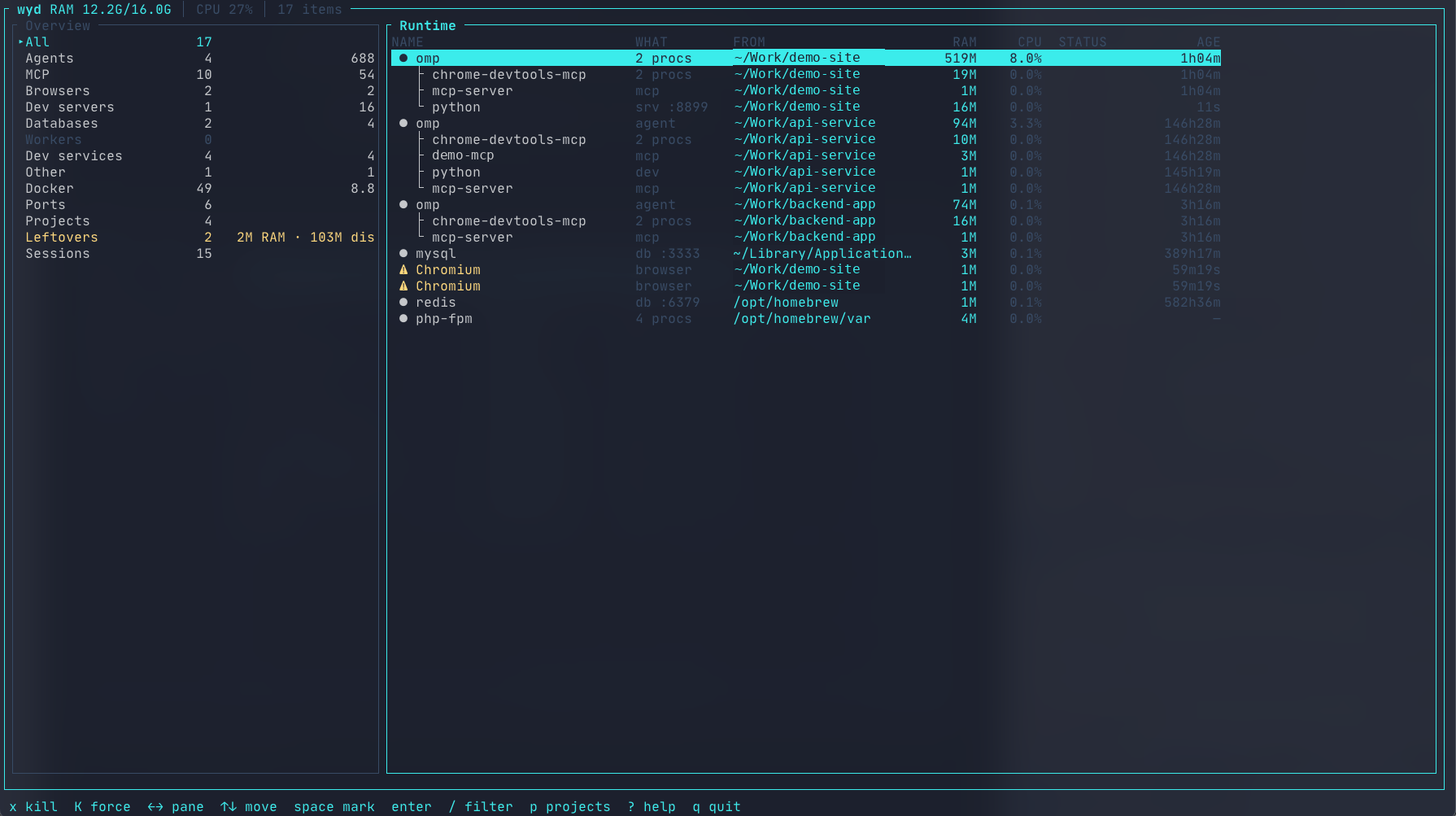Select the omp agent row for backend-app
1456x816 pixels.
pyautogui.click(x=806, y=204)
